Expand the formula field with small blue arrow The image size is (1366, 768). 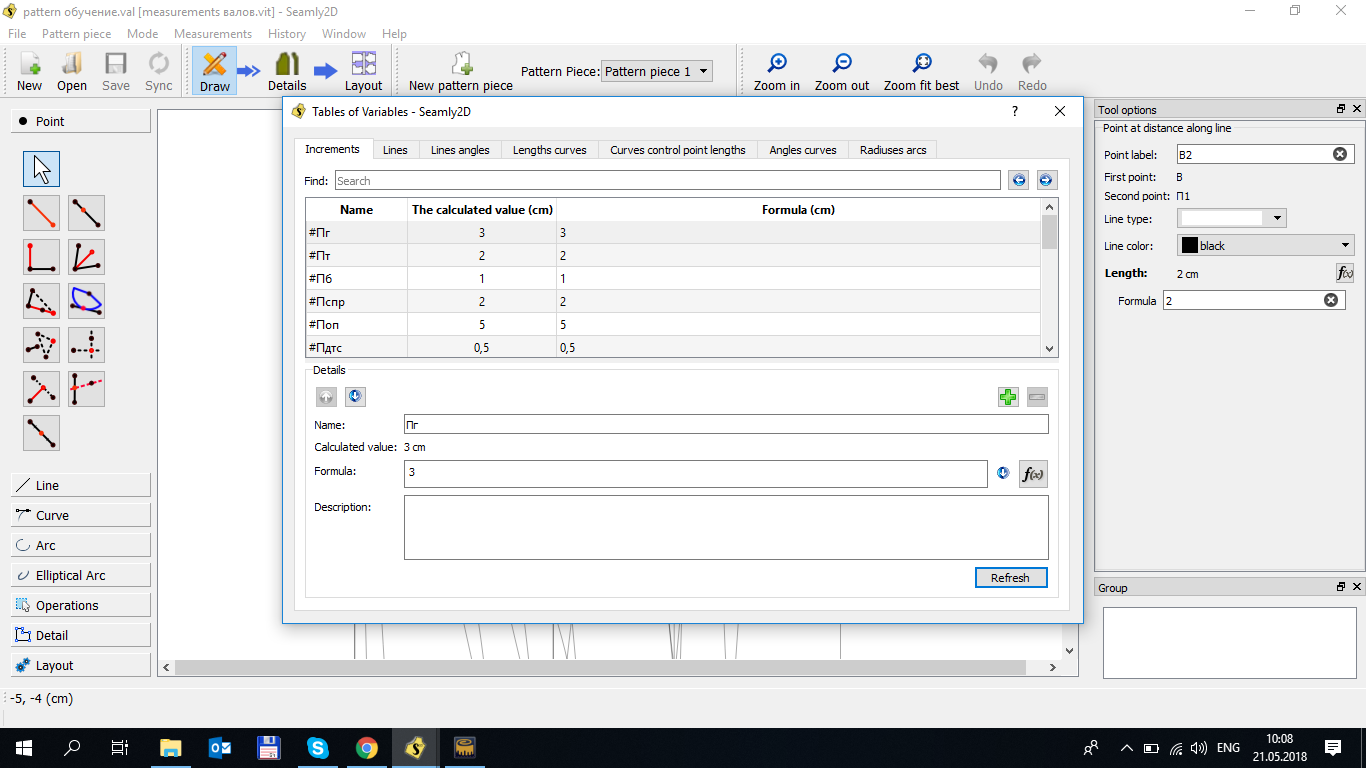tap(1003, 473)
